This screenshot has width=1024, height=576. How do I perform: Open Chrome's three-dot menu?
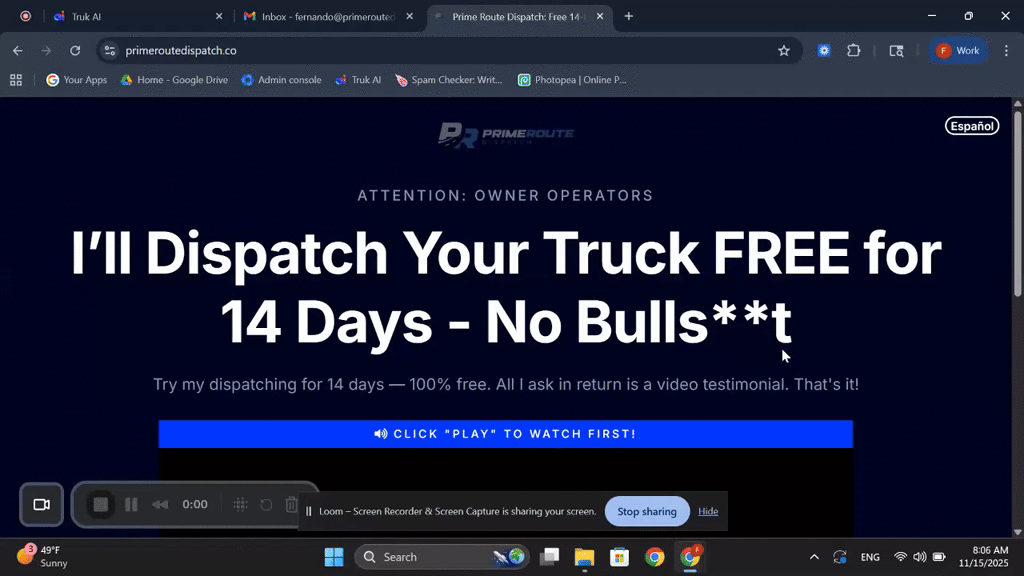(1006, 50)
